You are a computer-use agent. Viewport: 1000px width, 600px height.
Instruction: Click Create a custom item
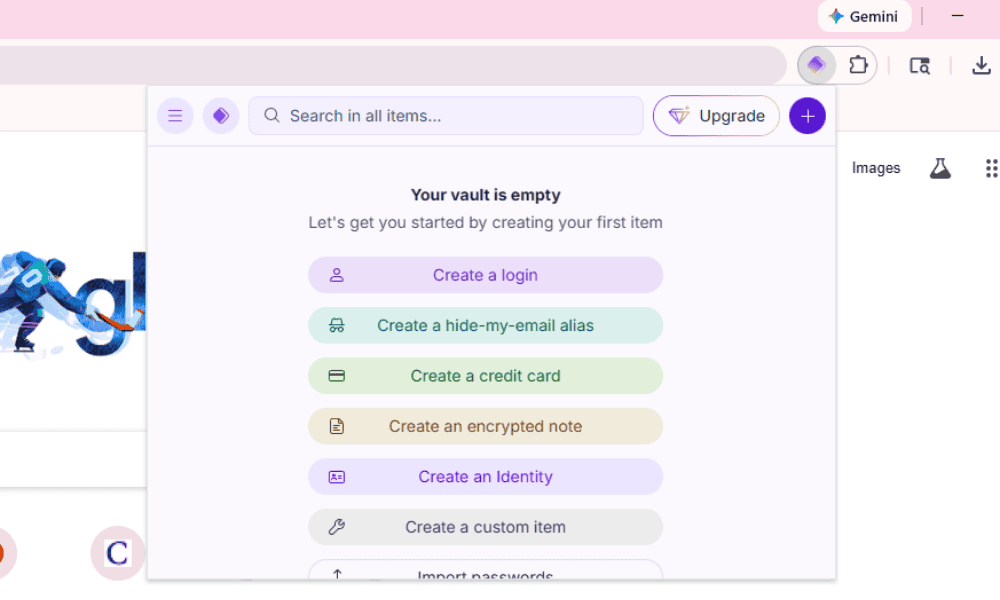[485, 527]
